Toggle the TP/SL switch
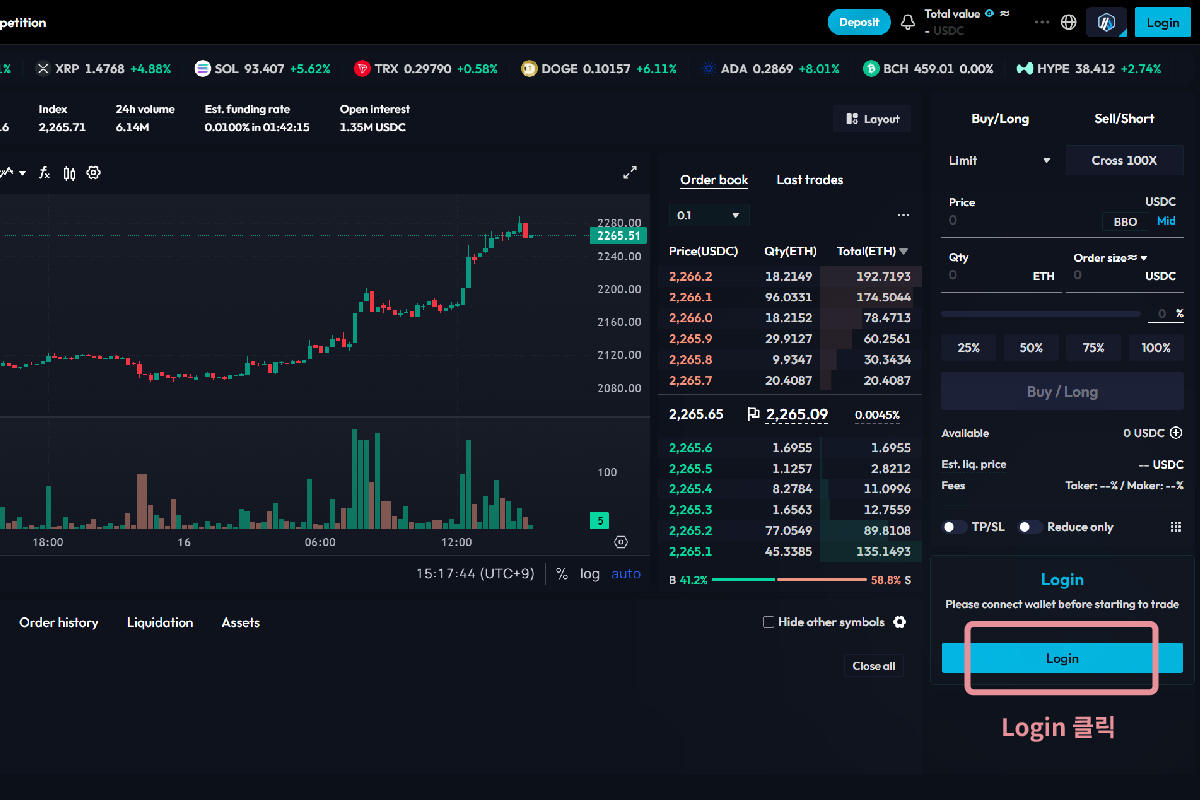1200x800 pixels. pyautogui.click(x=955, y=527)
